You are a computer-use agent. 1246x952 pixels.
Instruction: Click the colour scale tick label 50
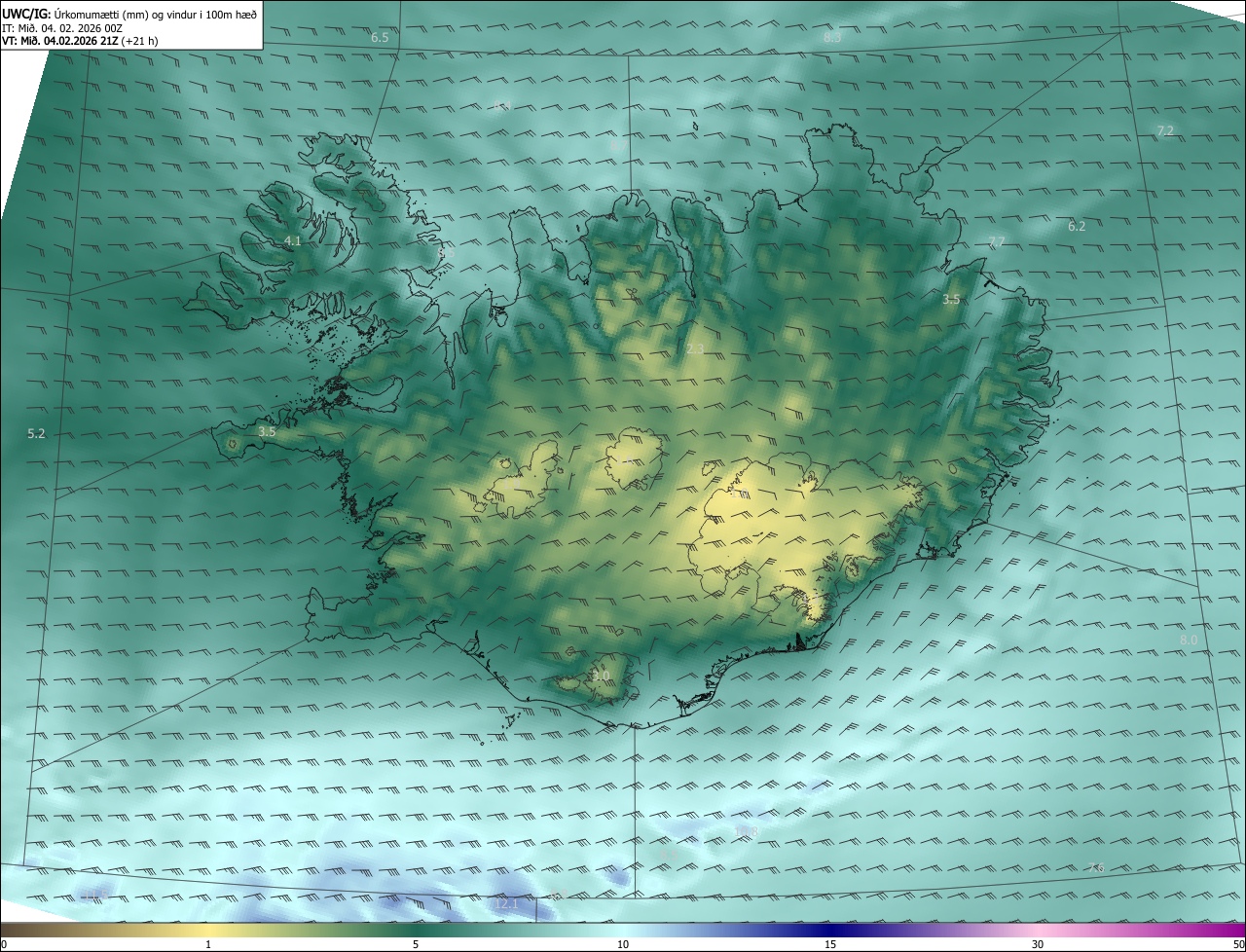[x=1239, y=944]
